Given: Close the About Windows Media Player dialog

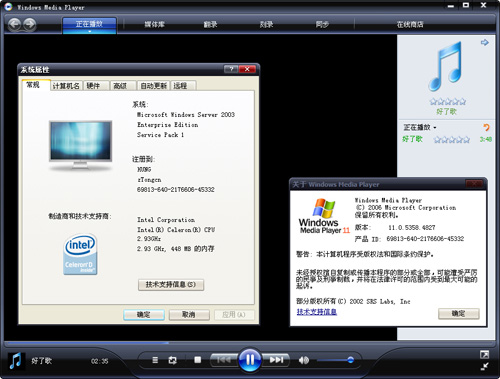Looking at the screenshot, I should pos(474,184).
